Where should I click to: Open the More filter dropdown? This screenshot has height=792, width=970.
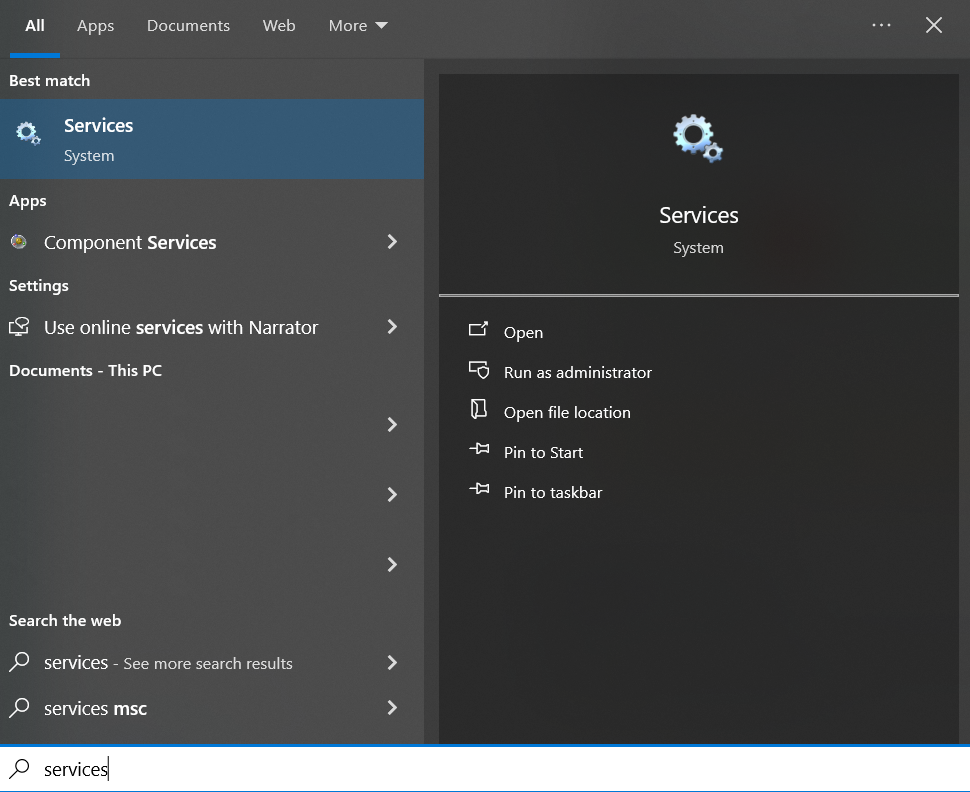coord(358,25)
